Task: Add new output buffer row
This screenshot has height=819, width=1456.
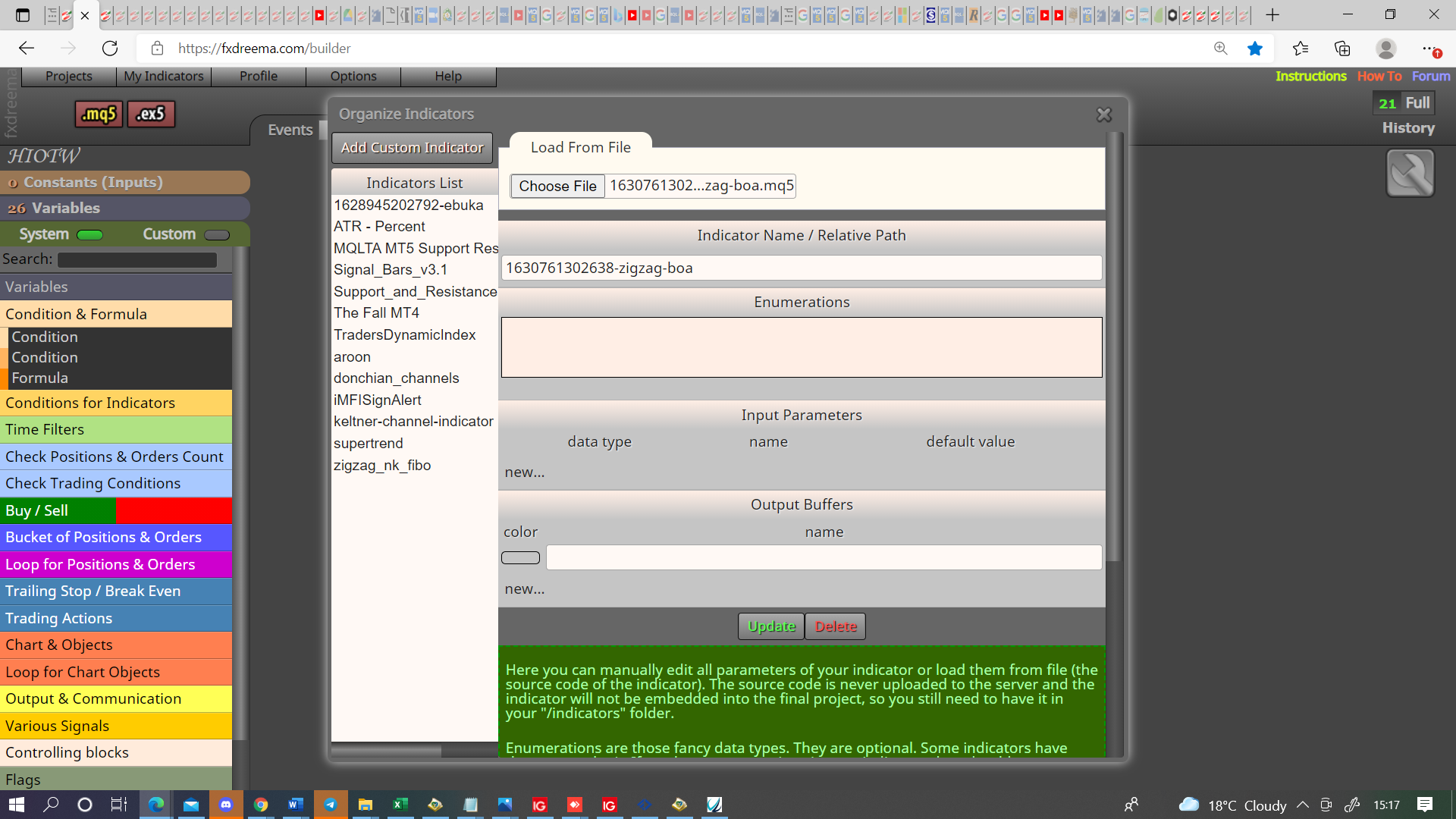Action: tap(525, 588)
